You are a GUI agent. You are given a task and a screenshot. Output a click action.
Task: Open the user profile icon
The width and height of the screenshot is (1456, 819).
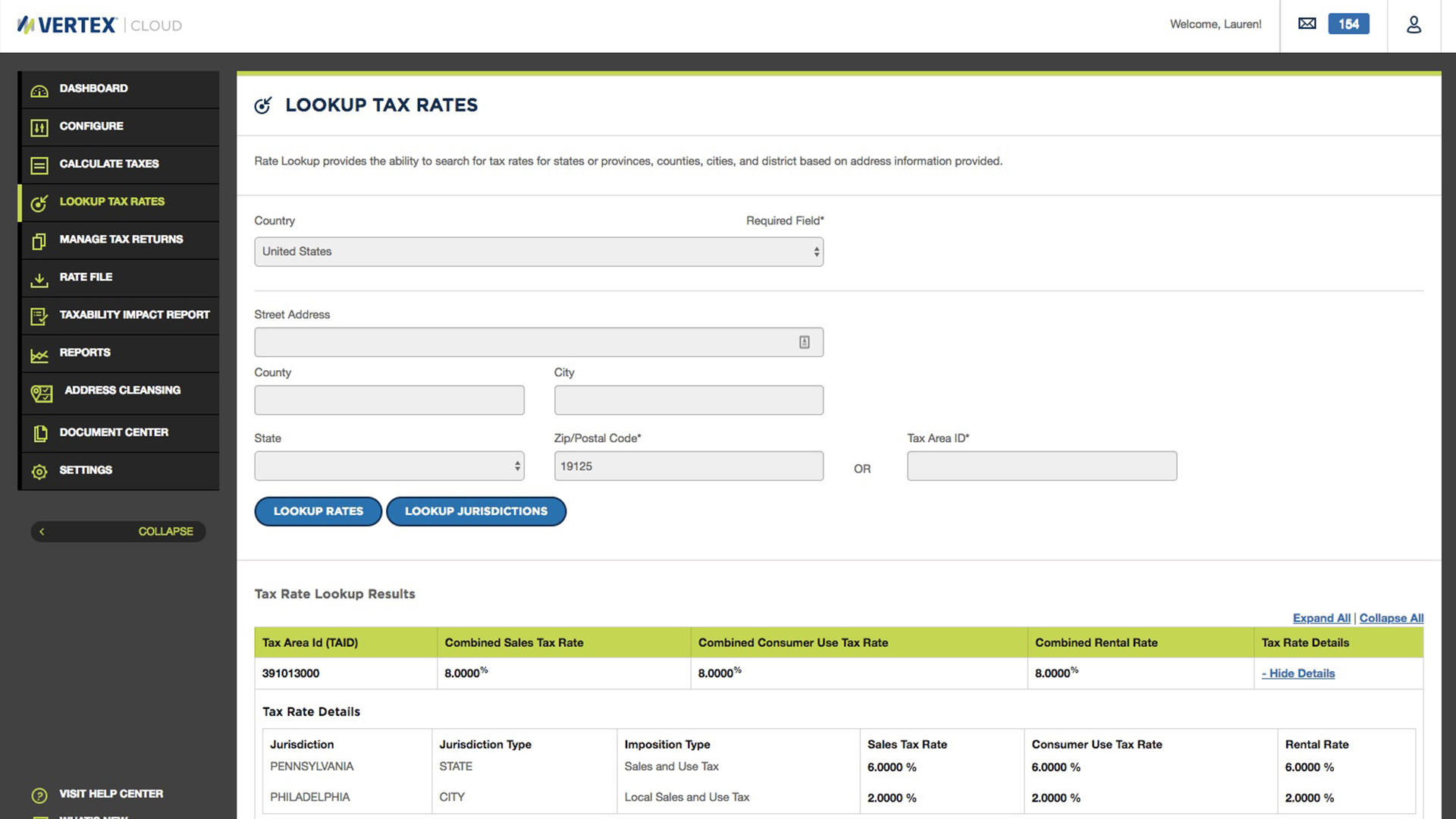(x=1414, y=25)
